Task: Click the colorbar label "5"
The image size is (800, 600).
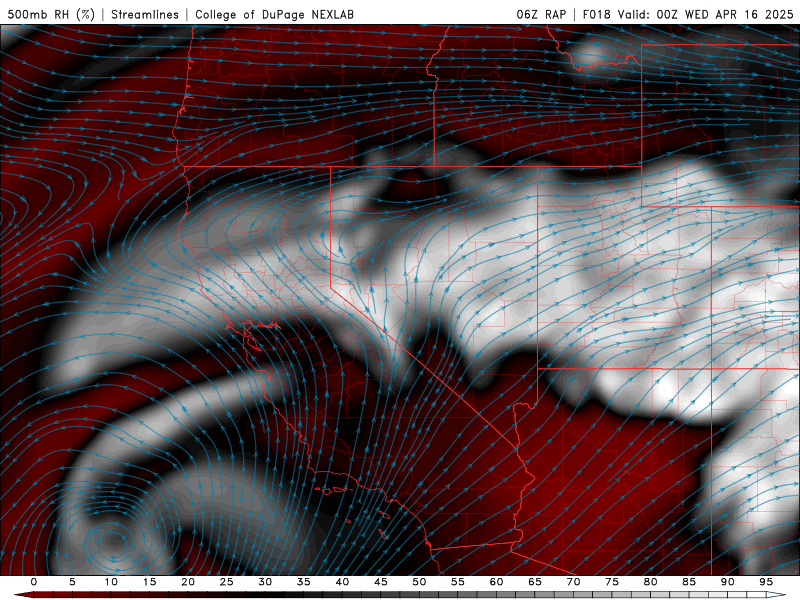Action: 72,582
